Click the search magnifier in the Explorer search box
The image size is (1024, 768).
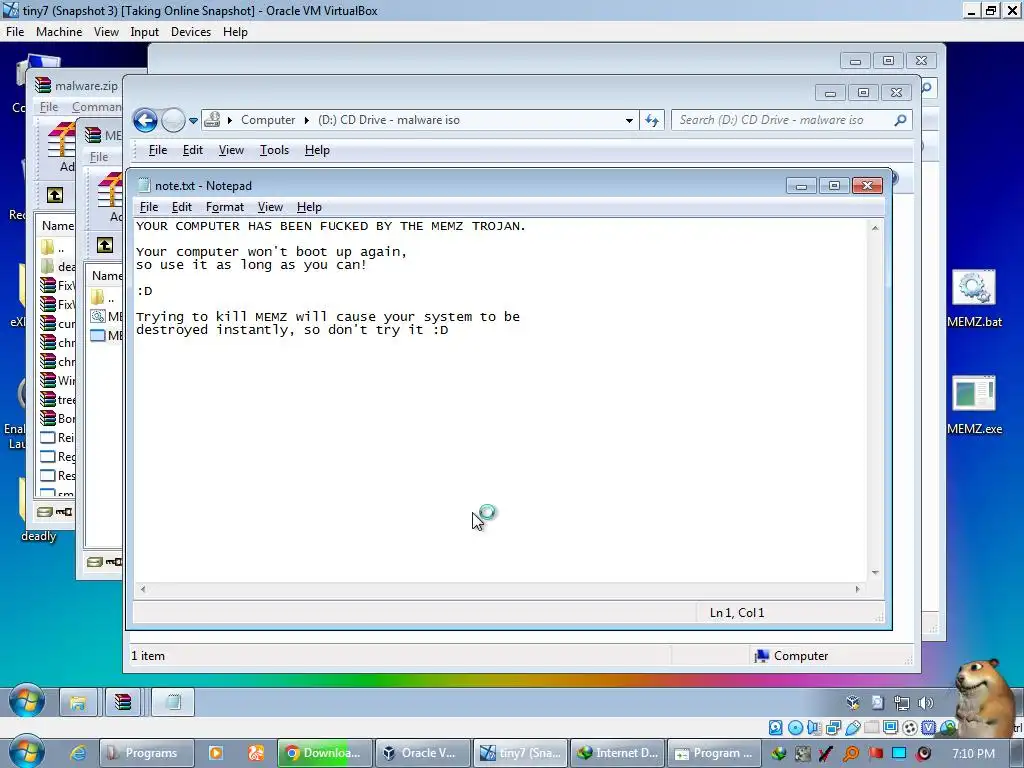(x=900, y=120)
